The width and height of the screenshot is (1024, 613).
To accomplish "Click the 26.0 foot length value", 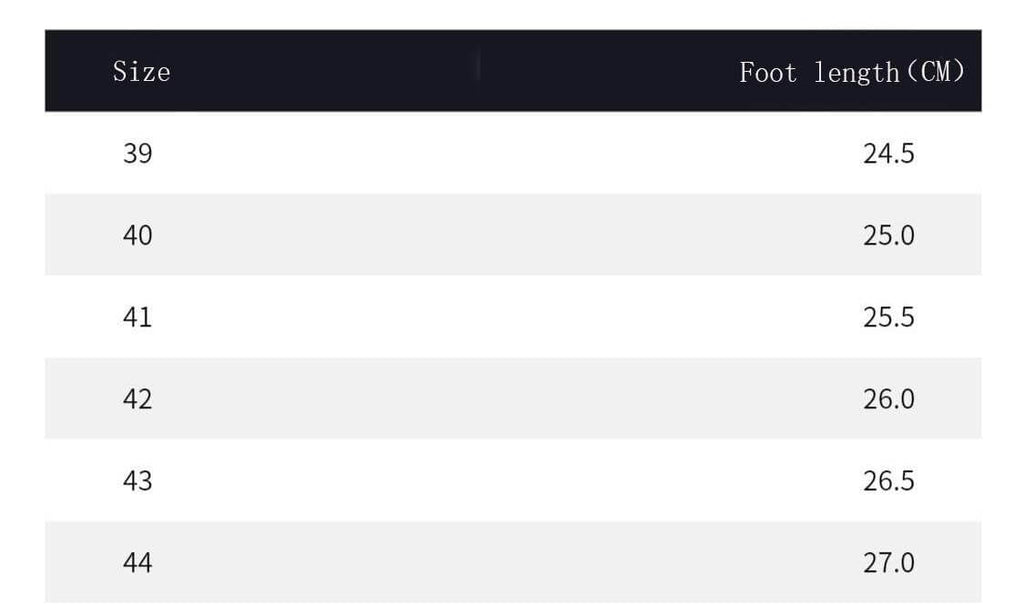I will coord(889,399).
